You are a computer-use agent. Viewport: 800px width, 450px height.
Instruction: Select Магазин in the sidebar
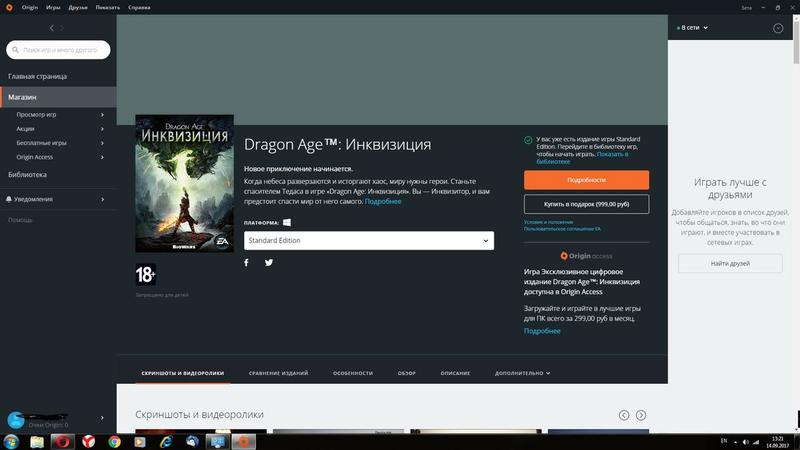(x=58, y=97)
